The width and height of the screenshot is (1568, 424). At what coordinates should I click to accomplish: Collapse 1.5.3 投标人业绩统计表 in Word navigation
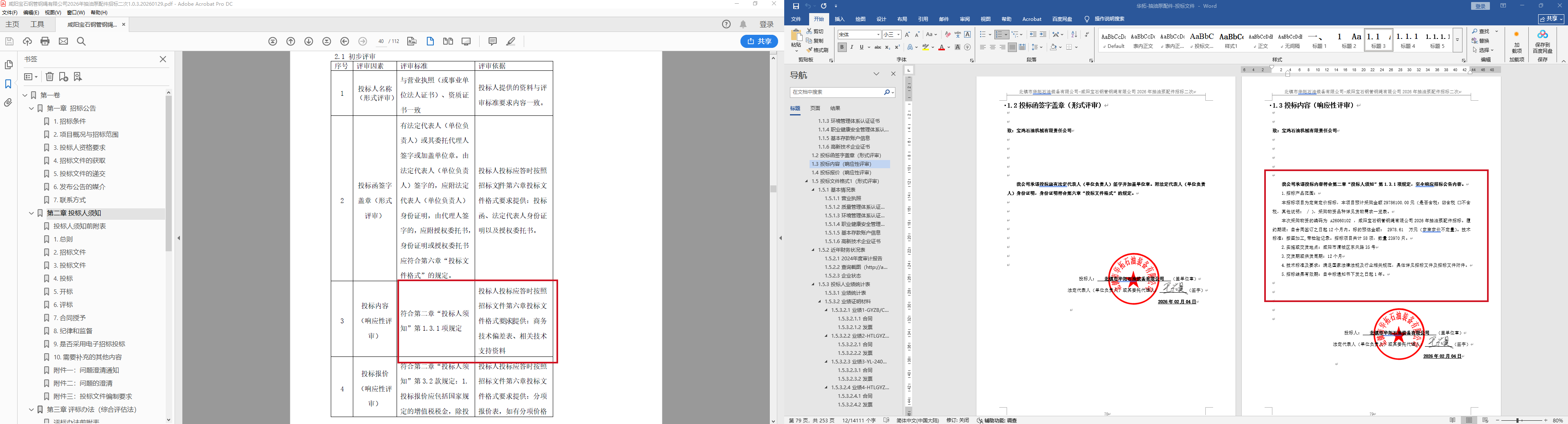(x=812, y=284)
